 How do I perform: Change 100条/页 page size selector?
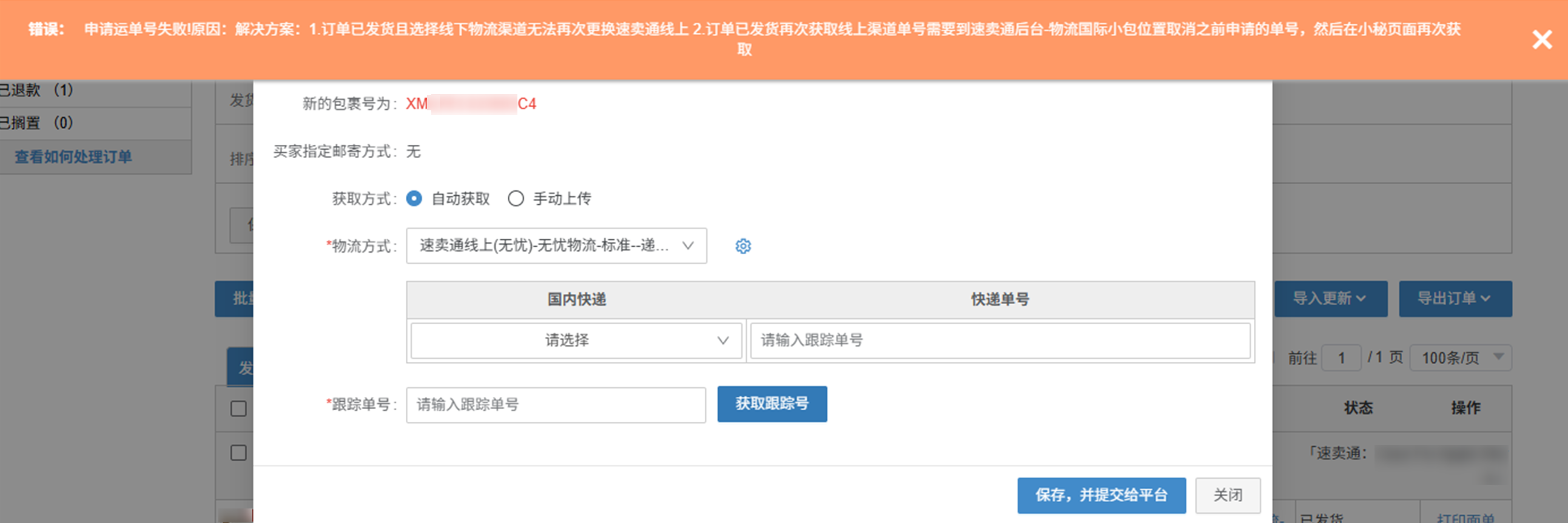[x=1462, y=358]
